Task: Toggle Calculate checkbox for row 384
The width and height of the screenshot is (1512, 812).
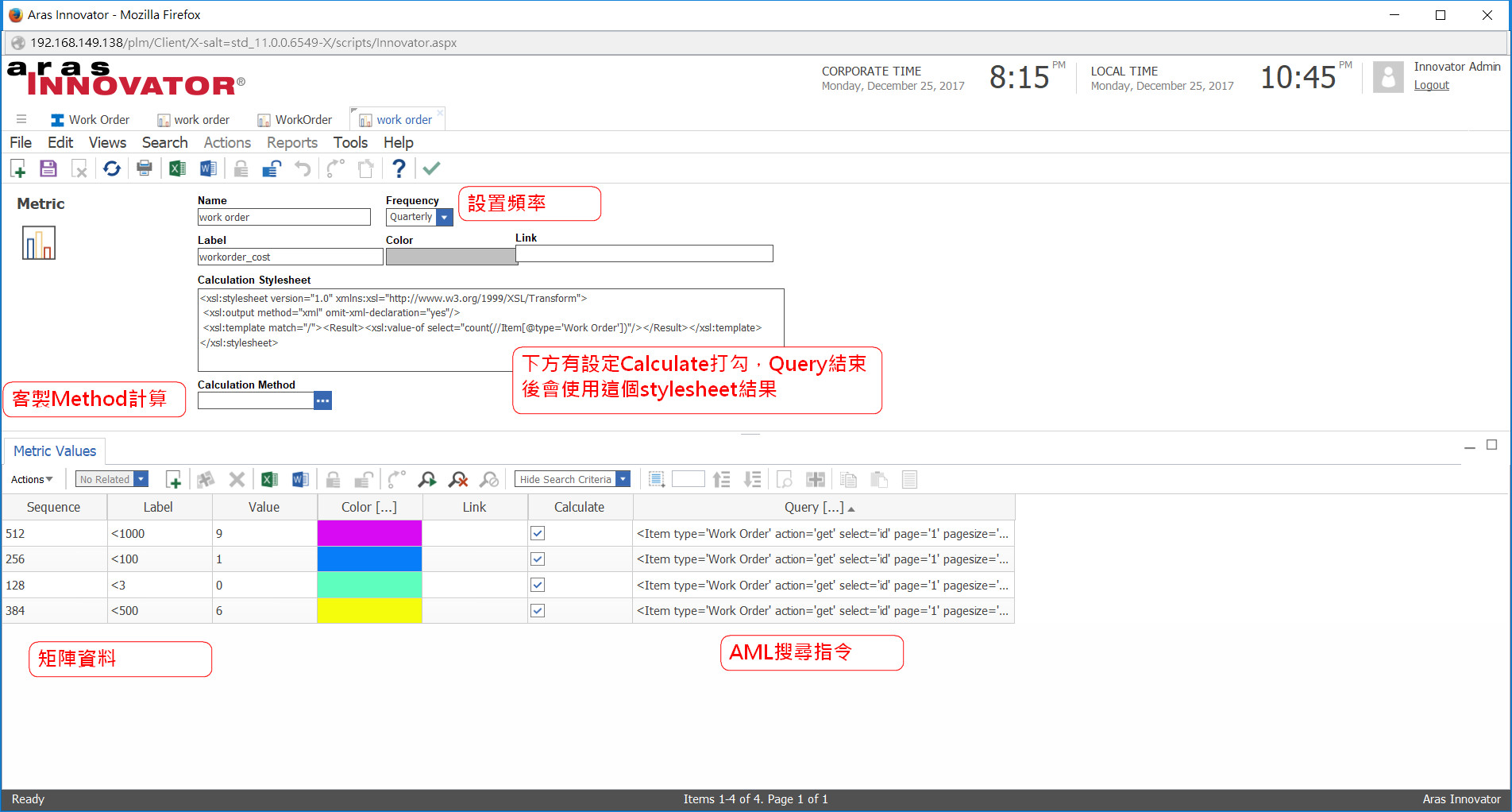Action: pos(538,611)
